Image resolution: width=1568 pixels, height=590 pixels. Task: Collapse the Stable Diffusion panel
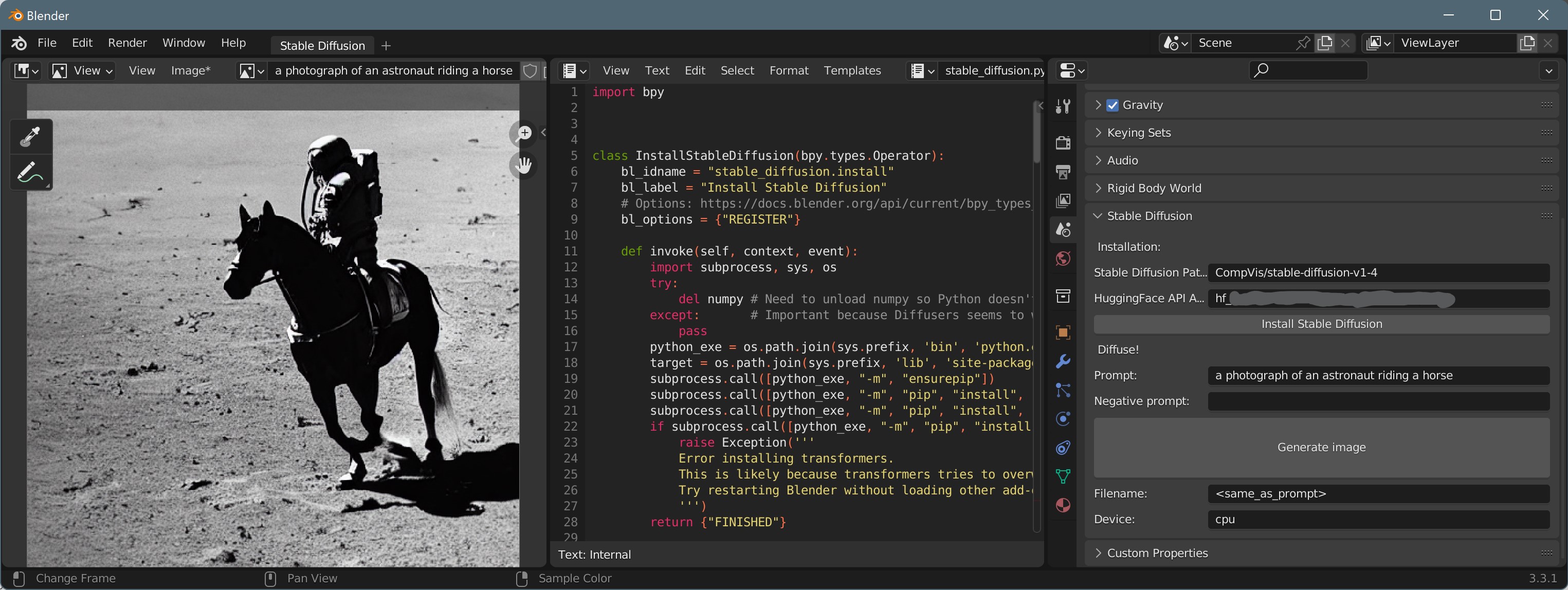click(1149, 216)
